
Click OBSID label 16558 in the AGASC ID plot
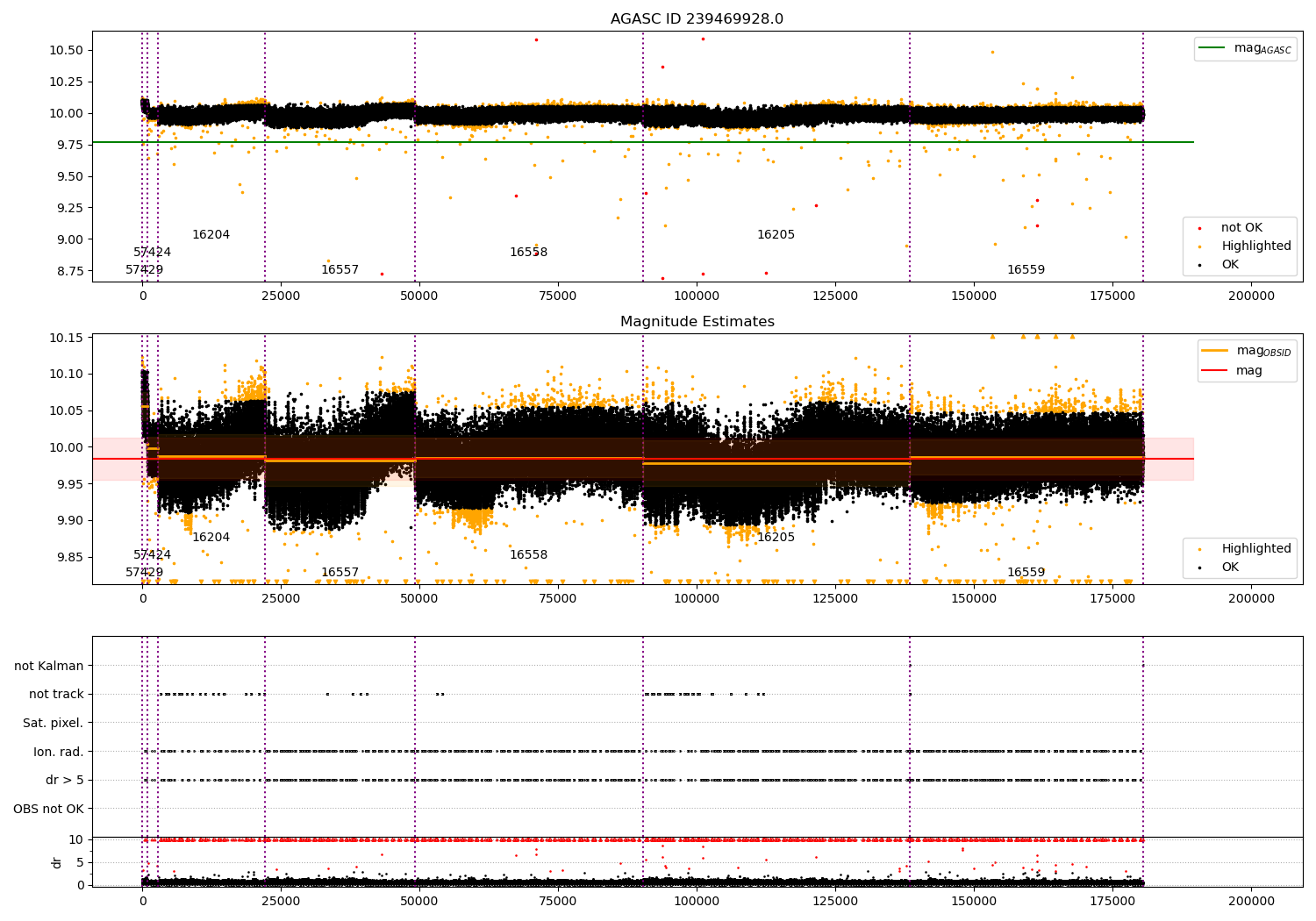click(x=528, y=253)
